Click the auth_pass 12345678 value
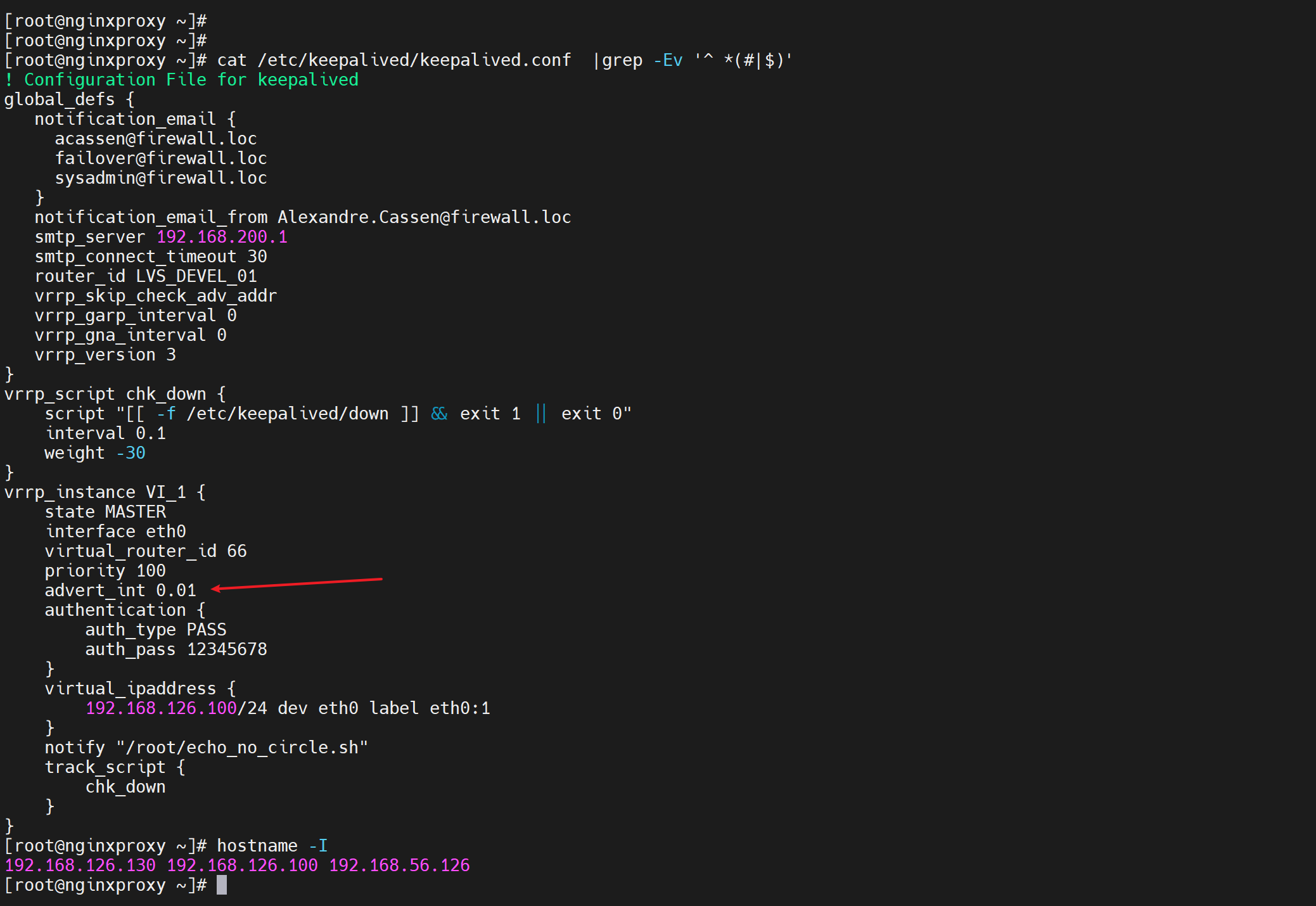Screen dimensions: 1316x906 tap(227, 649)
